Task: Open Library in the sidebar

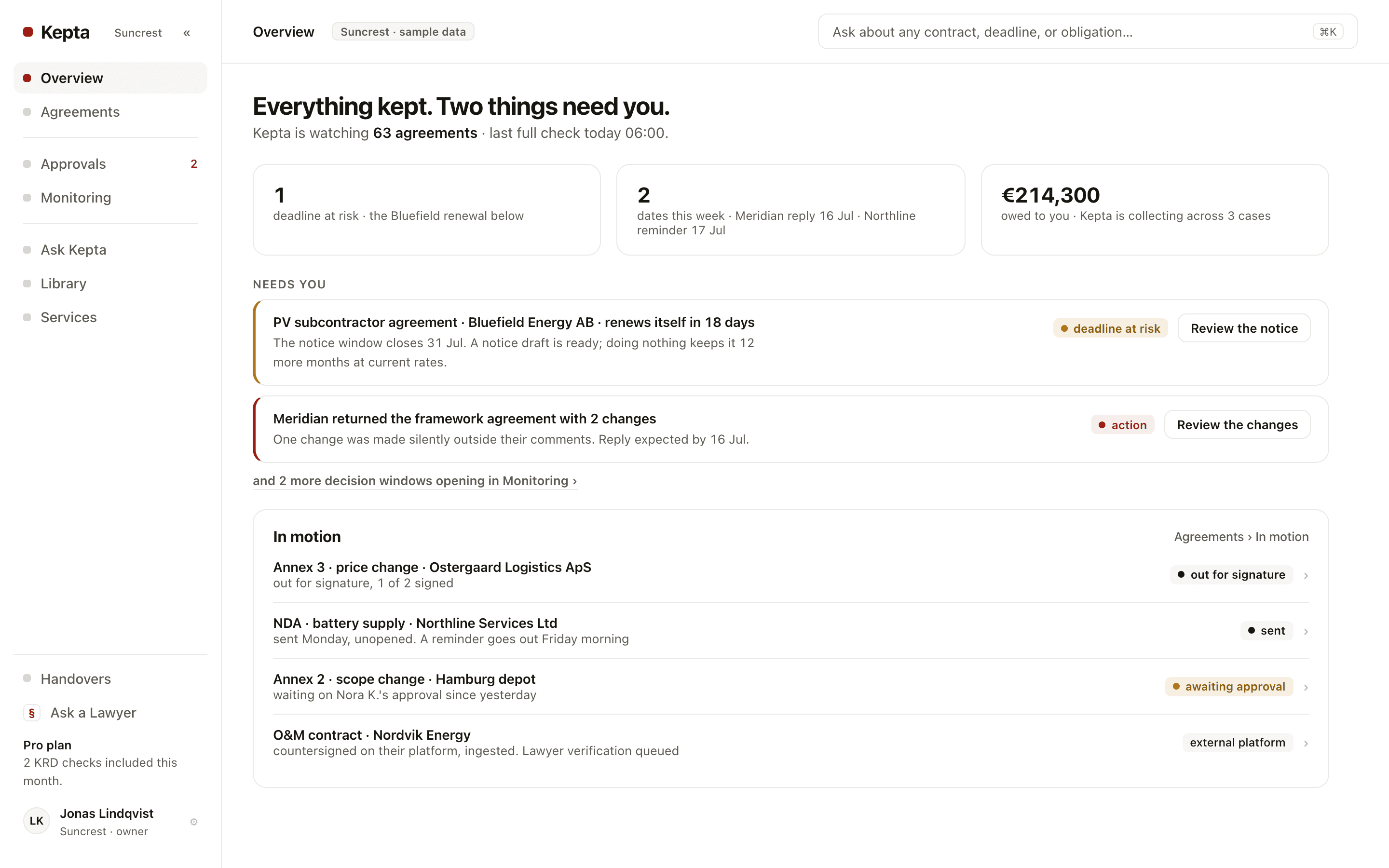Action: [x=110, y=284]
